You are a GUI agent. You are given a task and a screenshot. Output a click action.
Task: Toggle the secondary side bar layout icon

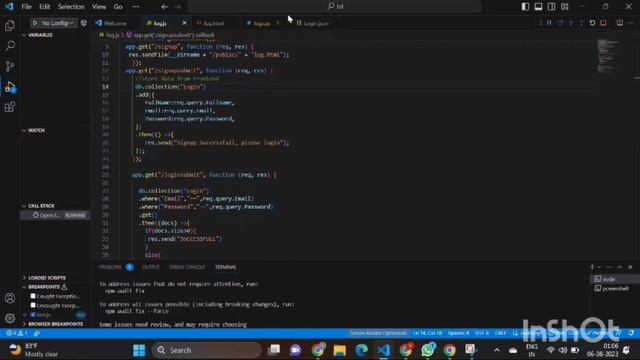(x=551, y=7)
